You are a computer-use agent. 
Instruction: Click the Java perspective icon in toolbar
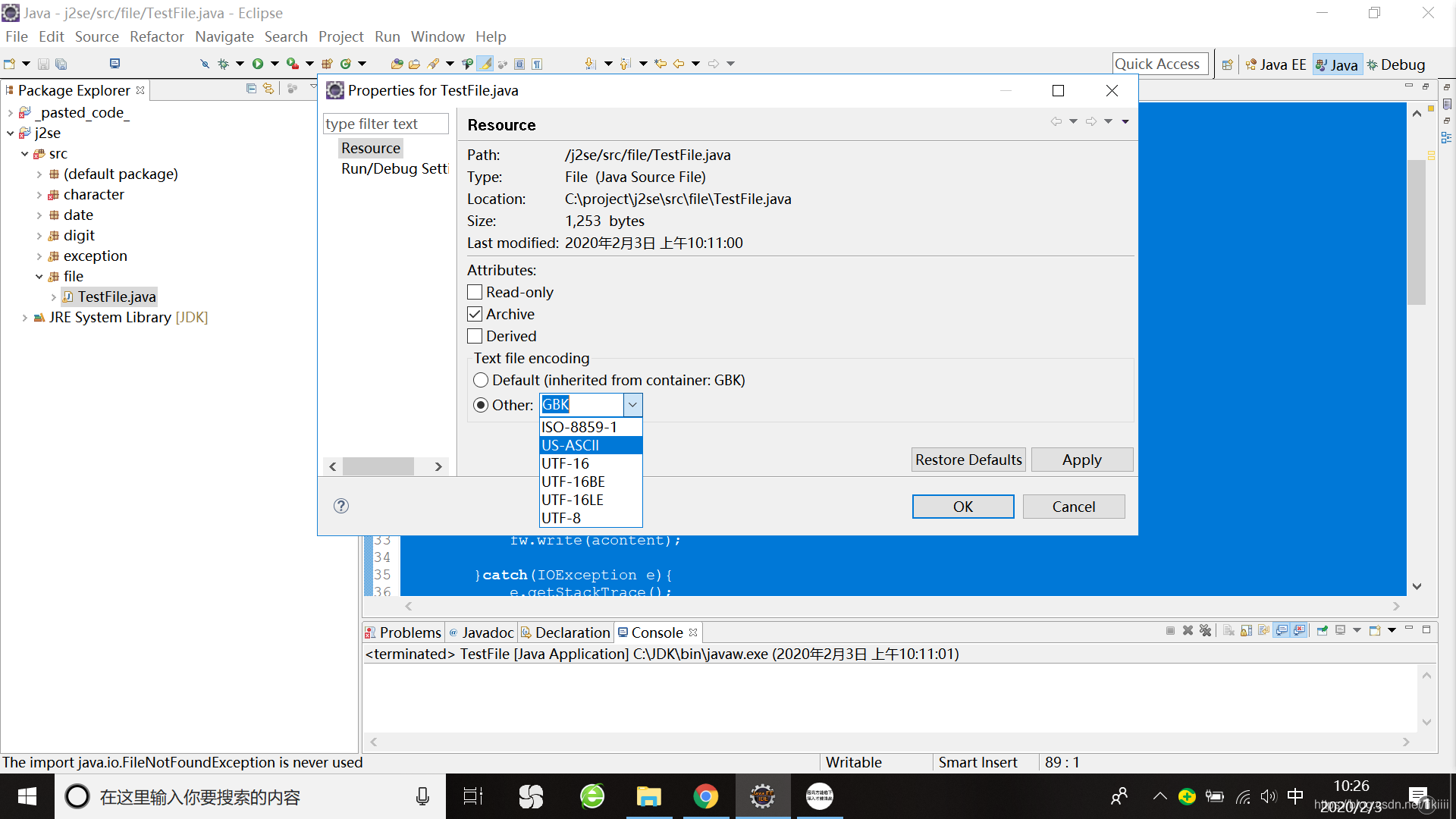(x=1342, y=64)
